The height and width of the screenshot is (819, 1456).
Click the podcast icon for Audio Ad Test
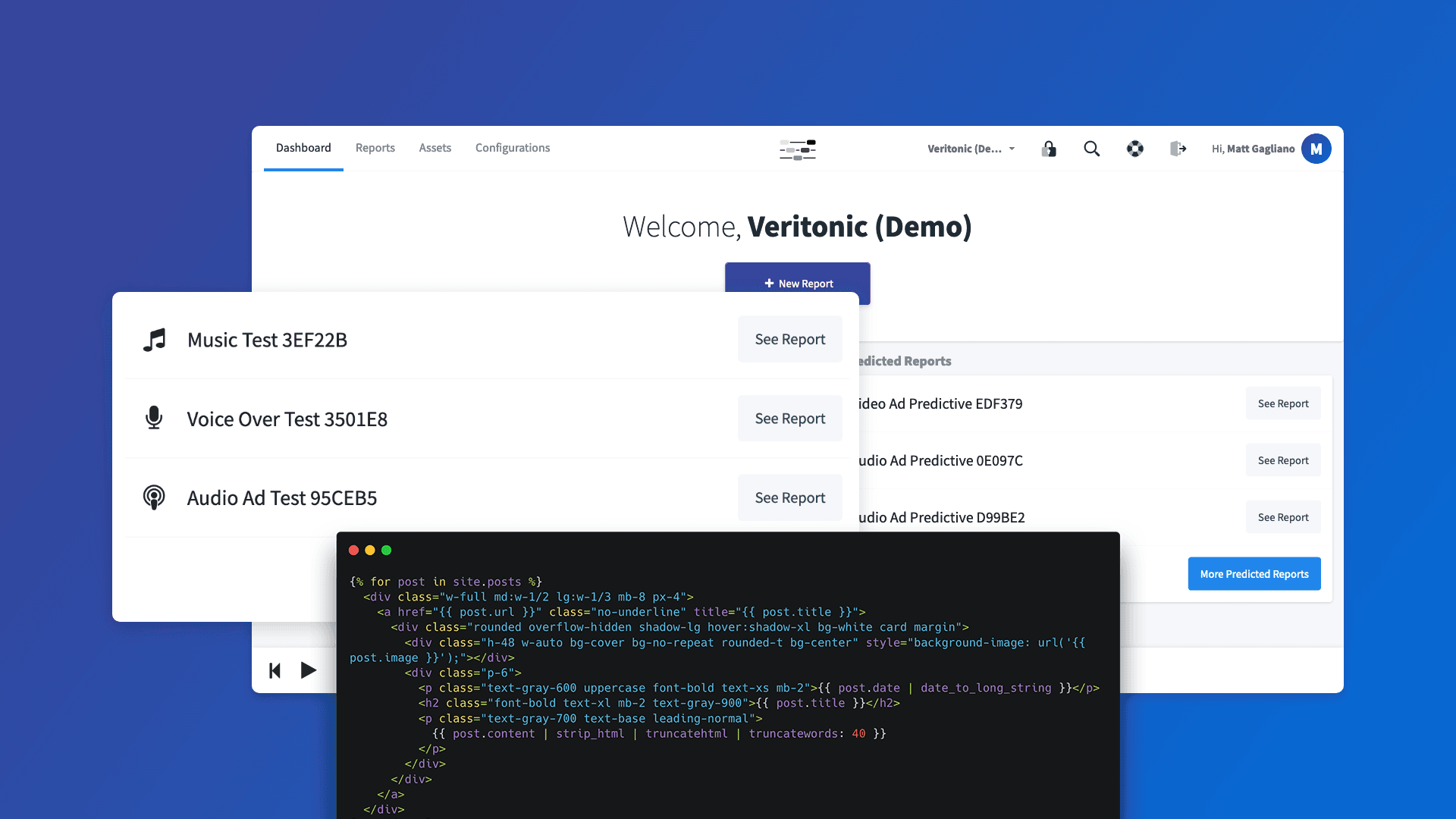[x=154, y=497]
